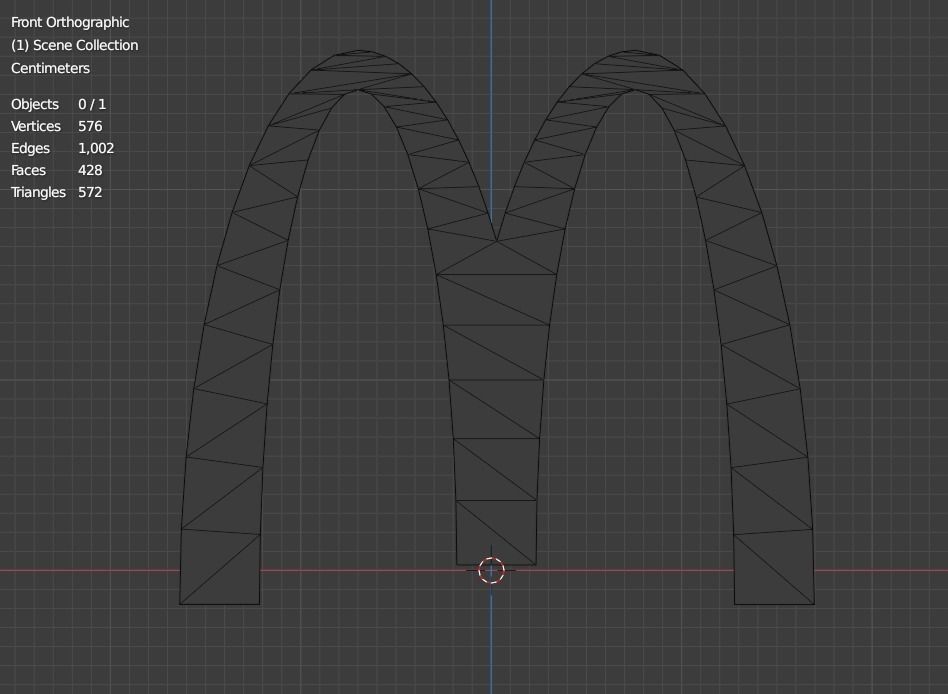The height and width of the screenshot is (694, 948).
Task: Select the 3D cursor at the origin
Action: click(490, 569)
